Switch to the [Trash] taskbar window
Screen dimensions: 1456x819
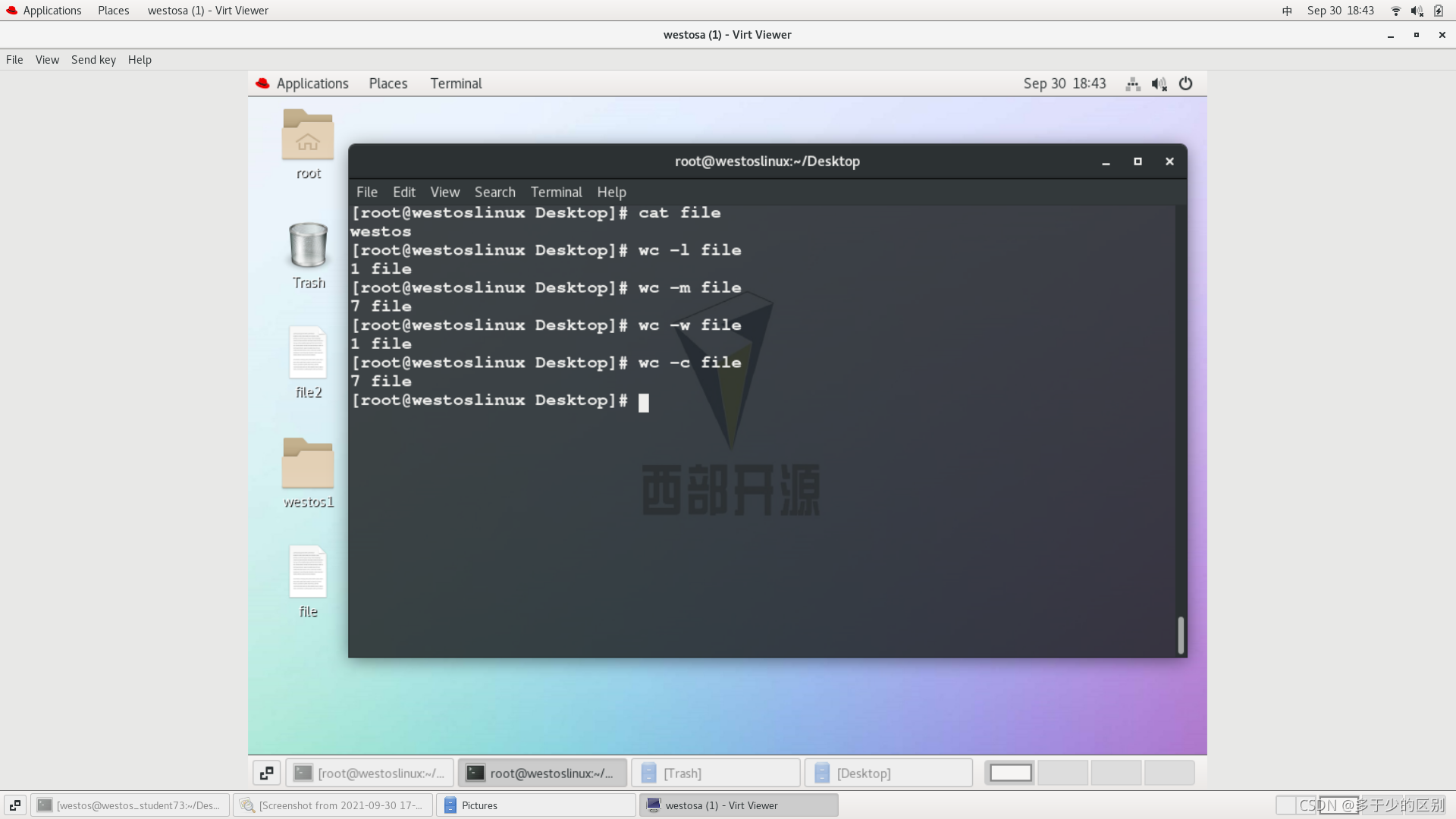point(715,773)
